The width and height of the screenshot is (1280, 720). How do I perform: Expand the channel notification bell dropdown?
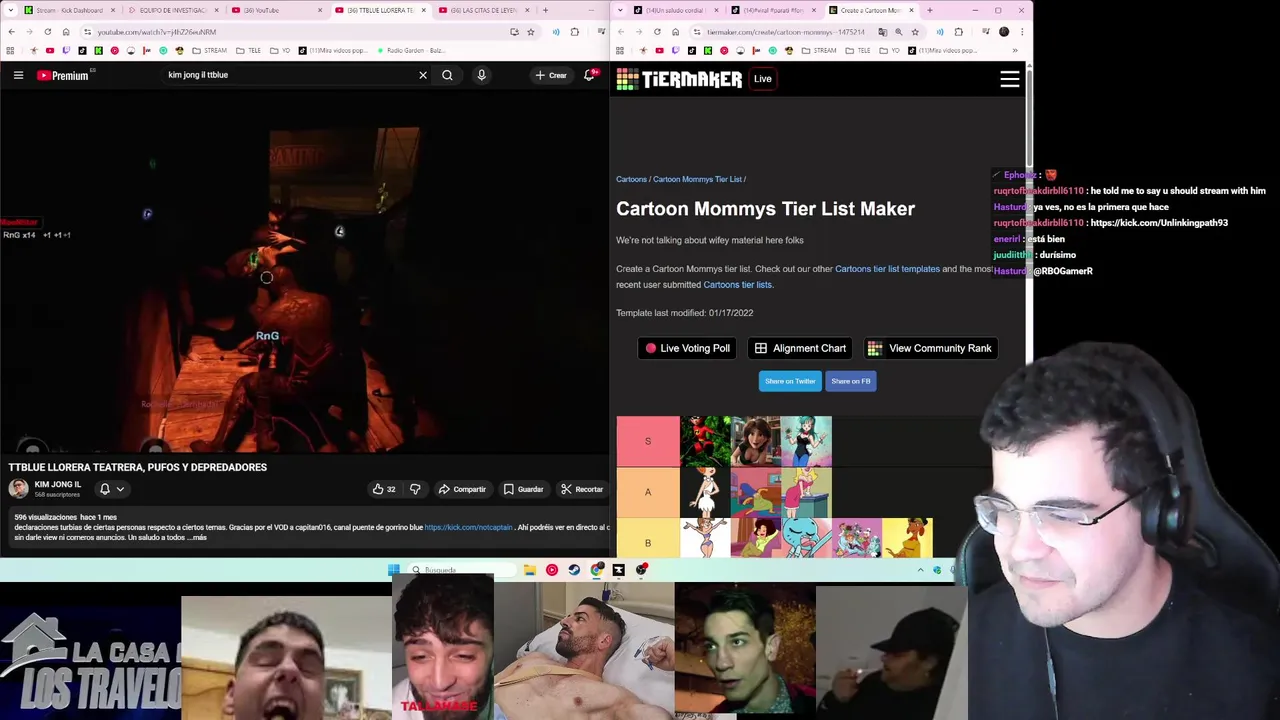111,489
